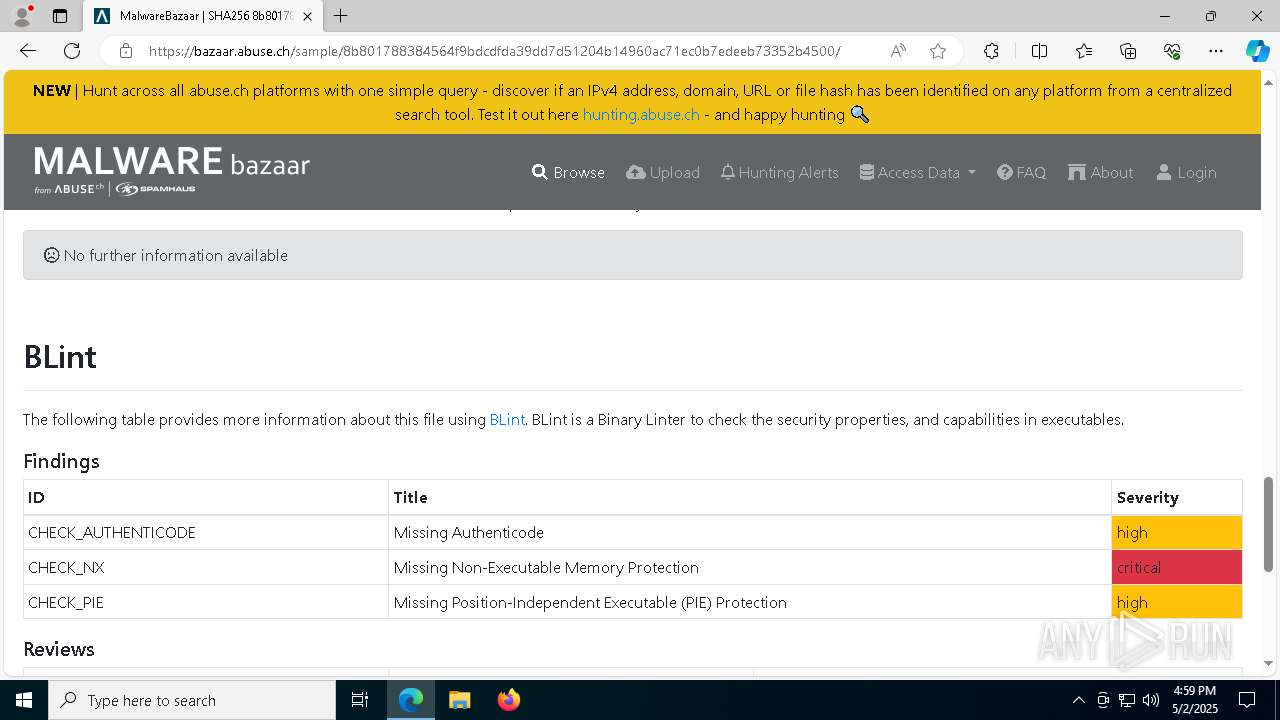Click the taskbar search box
Viewport: 1280px width, 720px height.
click(192, 700)
